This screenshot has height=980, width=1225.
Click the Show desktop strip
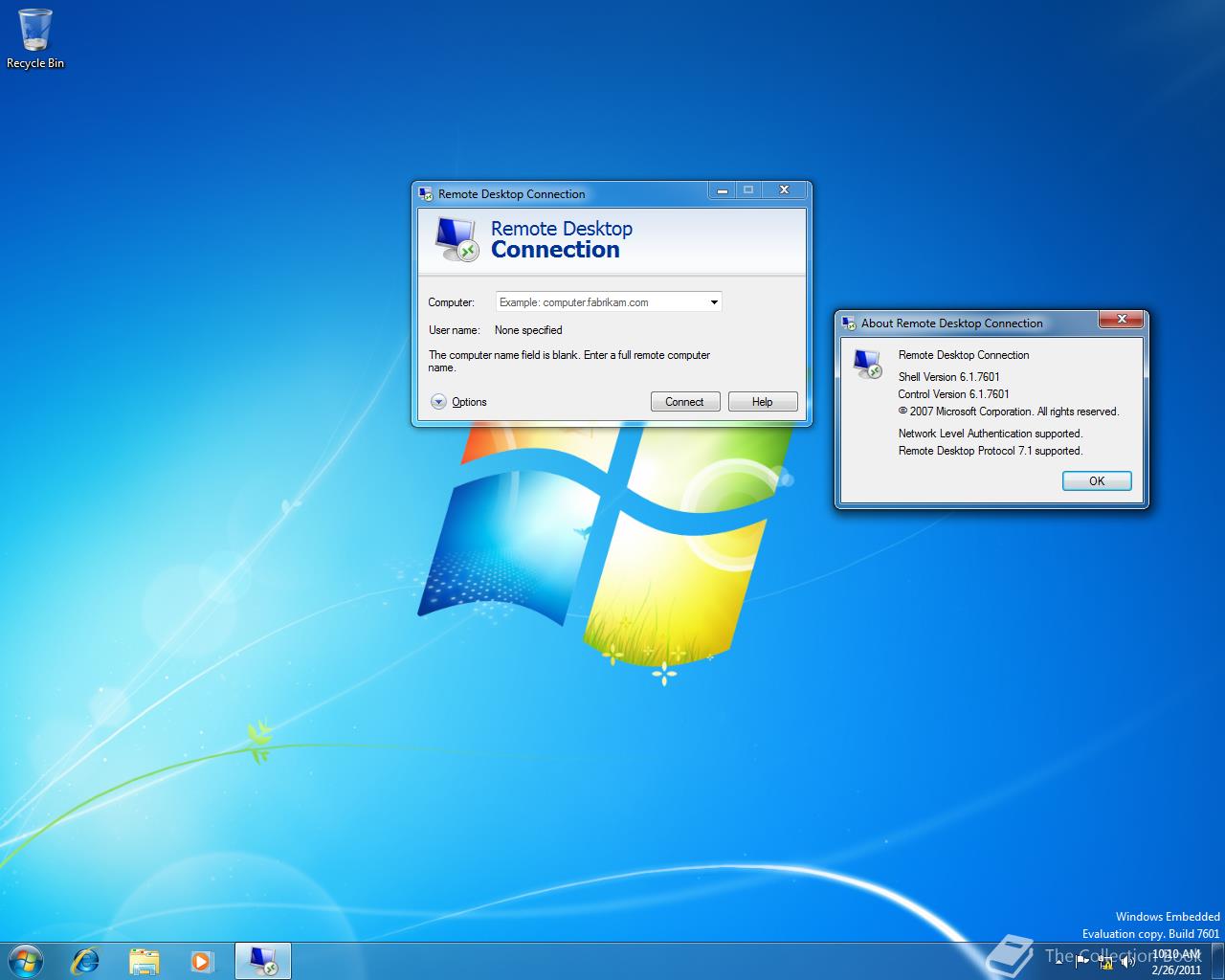click(1218, 961)
